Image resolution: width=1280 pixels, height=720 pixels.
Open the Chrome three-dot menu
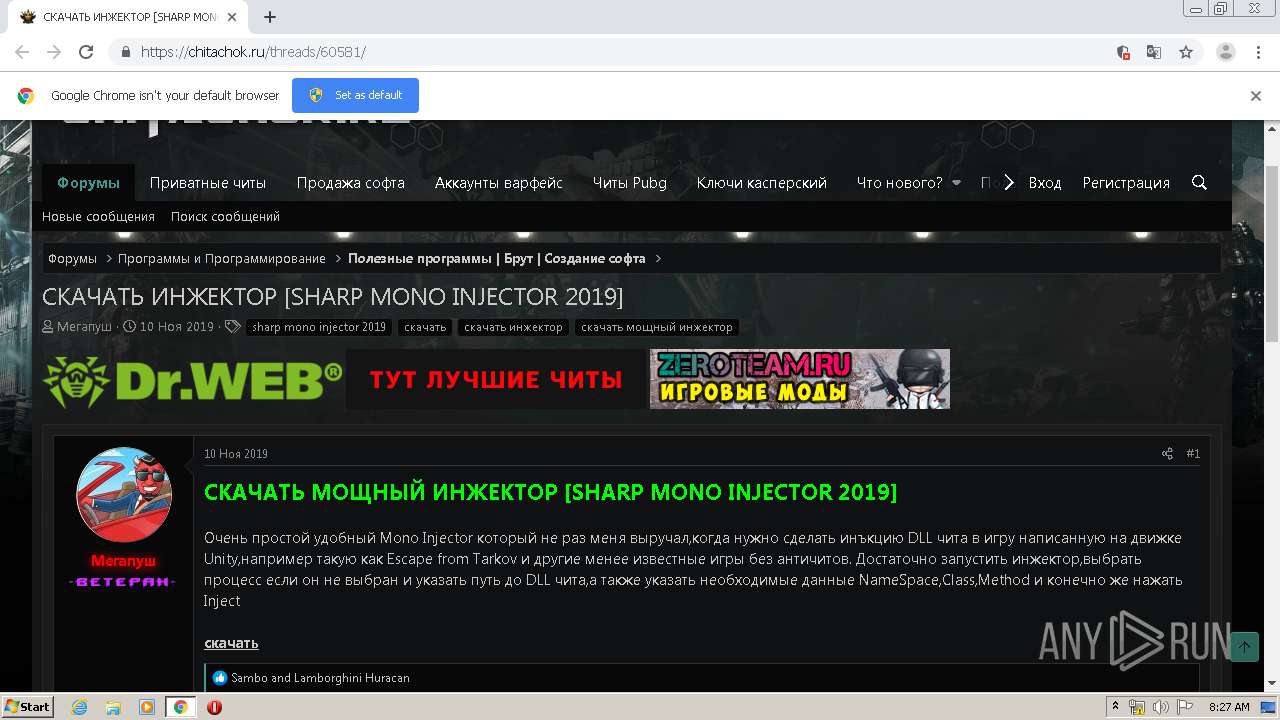1258,52
